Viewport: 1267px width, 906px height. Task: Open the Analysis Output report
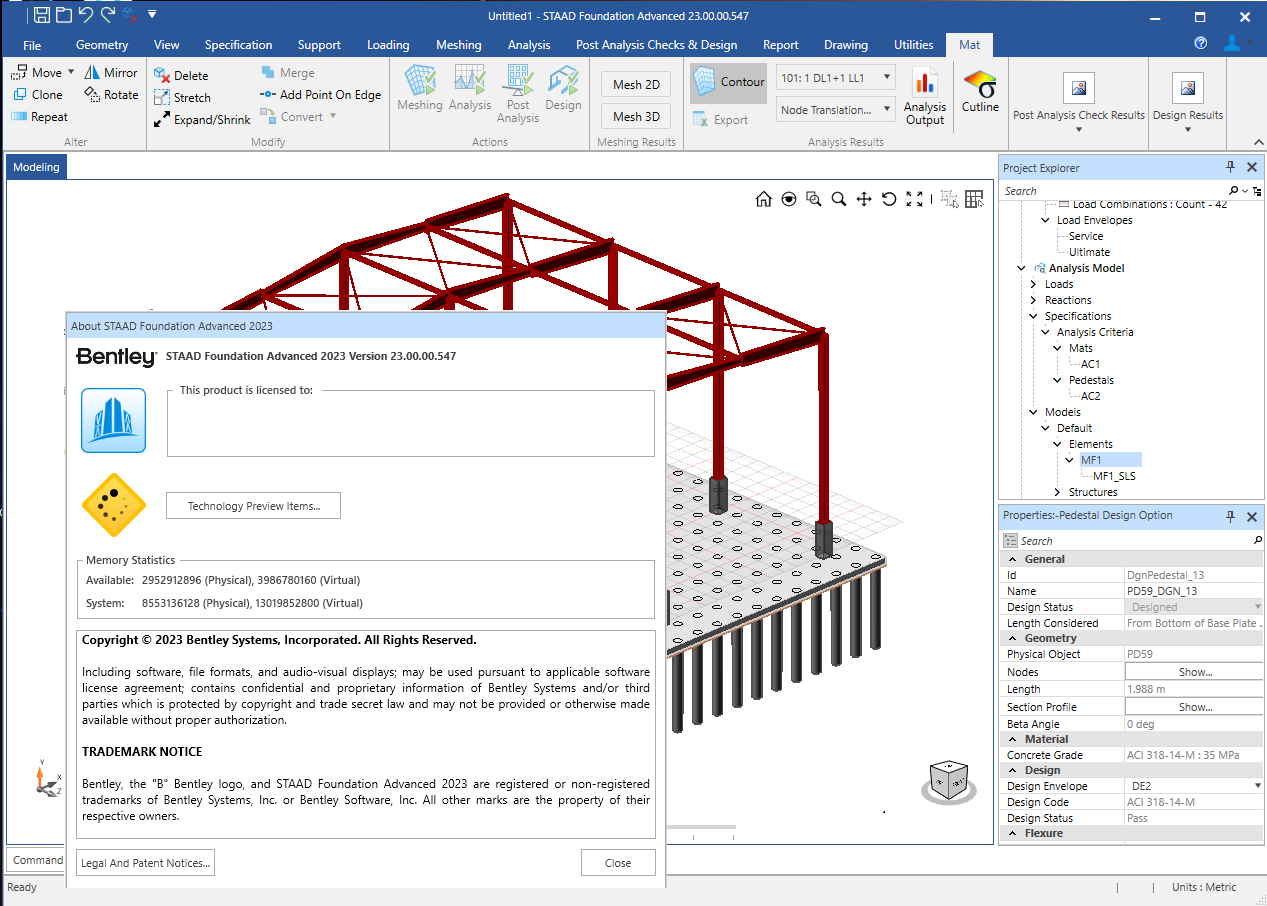click(x=925, y=97)
